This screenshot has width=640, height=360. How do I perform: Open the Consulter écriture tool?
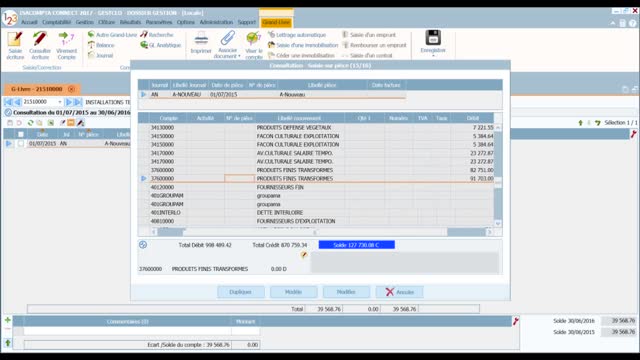(x=40, y=45)
